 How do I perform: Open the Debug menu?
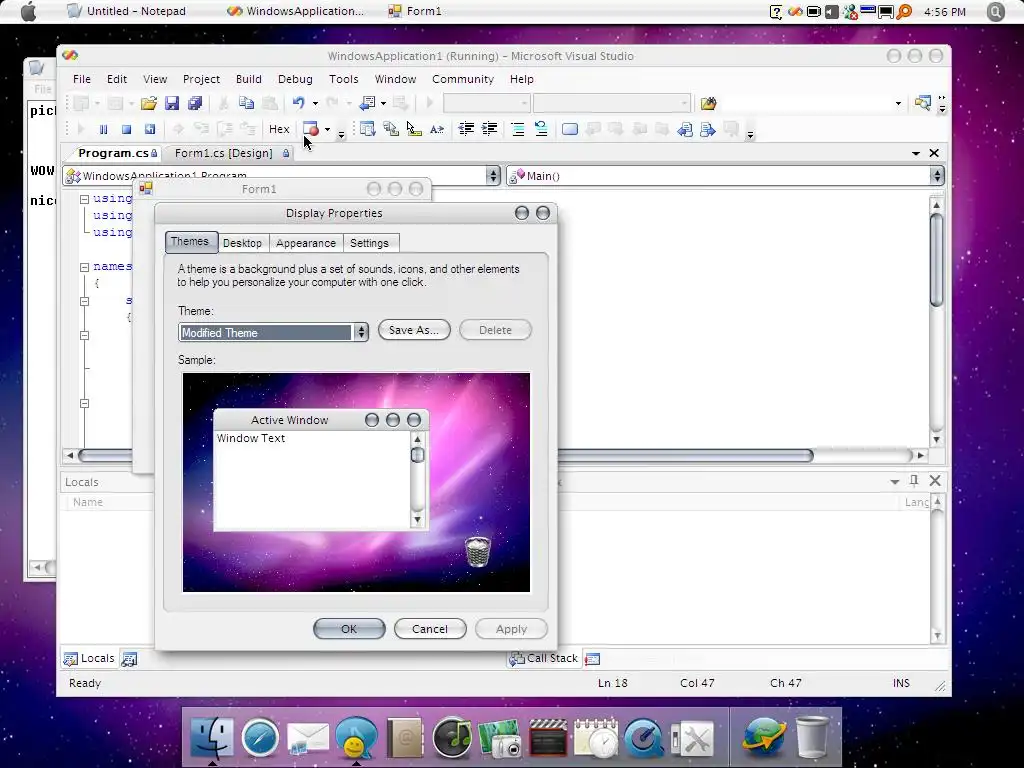(x=295, y=79)
